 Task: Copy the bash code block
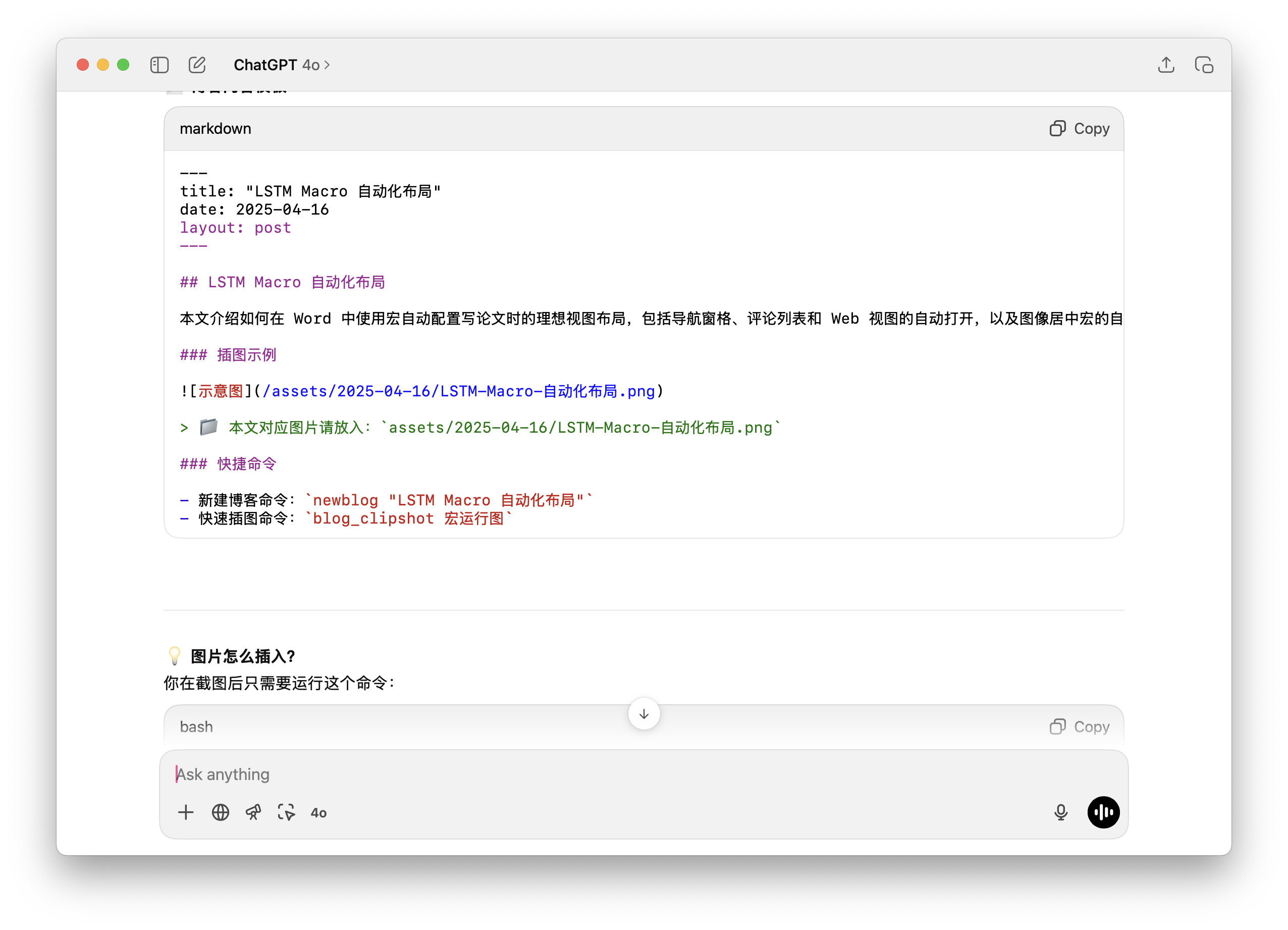(1080, 727)
